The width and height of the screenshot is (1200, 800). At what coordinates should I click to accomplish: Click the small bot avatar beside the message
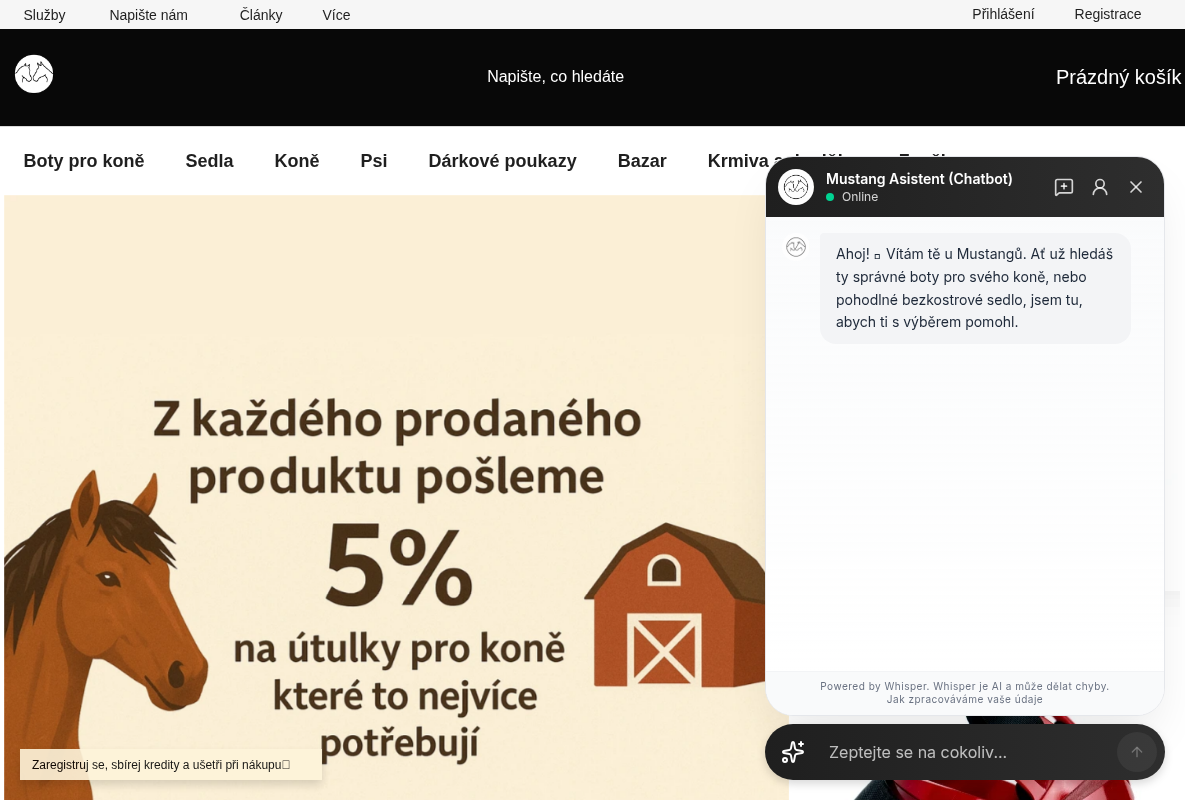796,247
